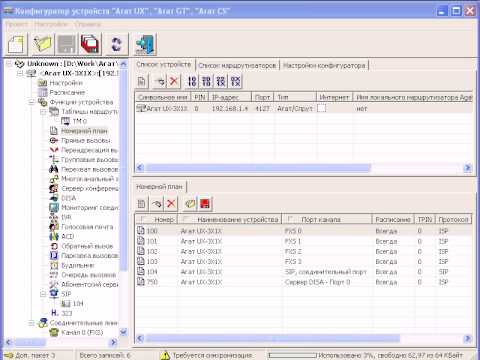
Task: Click the red Save all floppies icon
Action: (90, 44)
